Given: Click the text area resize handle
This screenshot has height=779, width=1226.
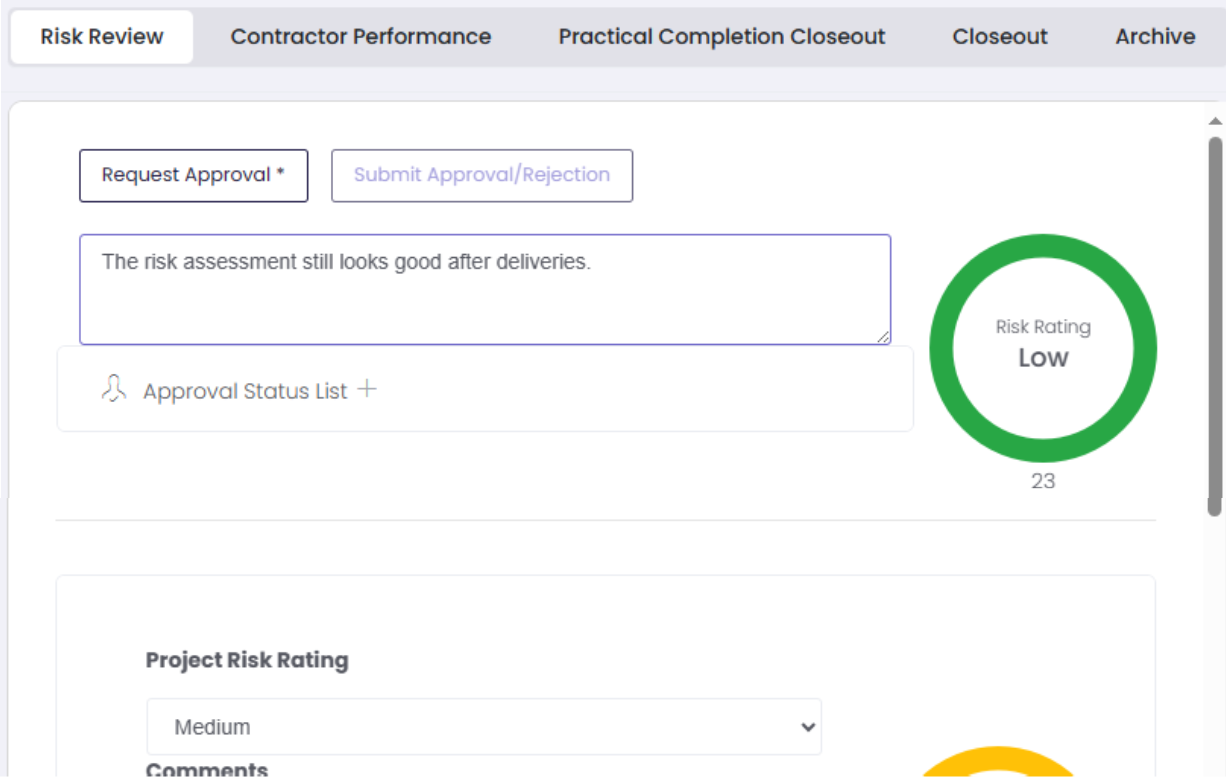Looking at the screenshot, I should (x=883, y=338).
